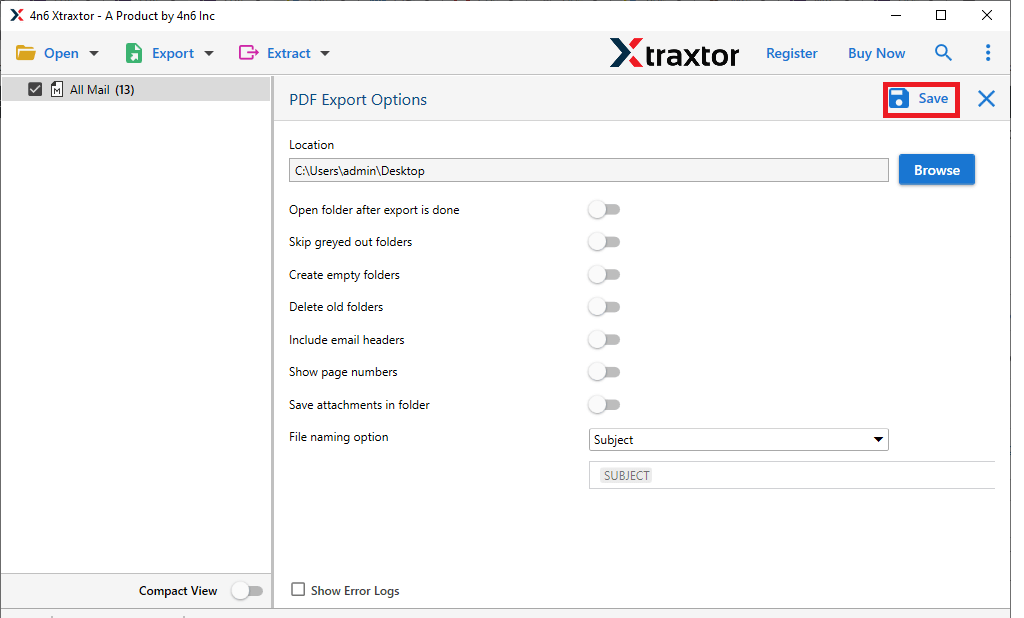
Task: Click the blue floppy disk Save icon
Action: pyautogui.click(x=898, y=98)
